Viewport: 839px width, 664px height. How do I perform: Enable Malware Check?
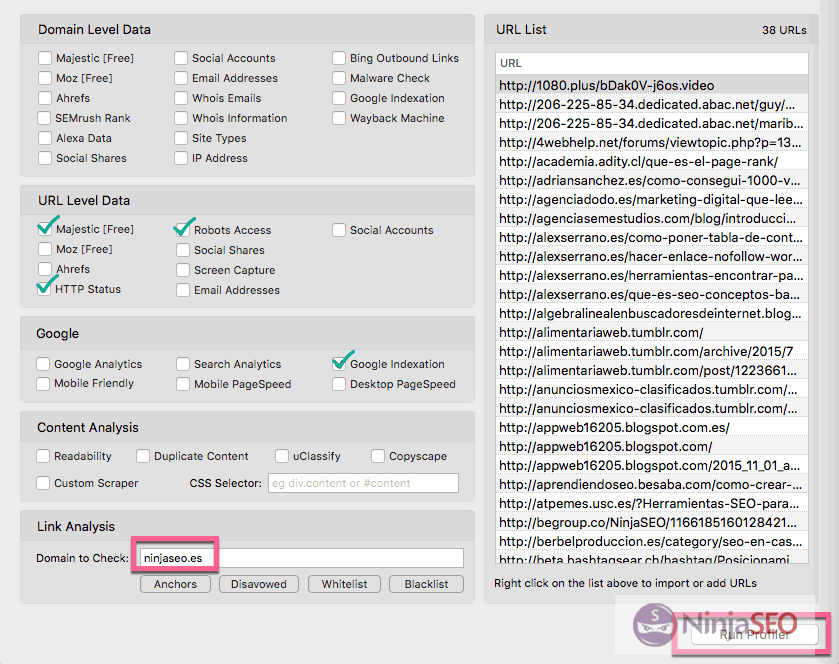pos(339,78)
